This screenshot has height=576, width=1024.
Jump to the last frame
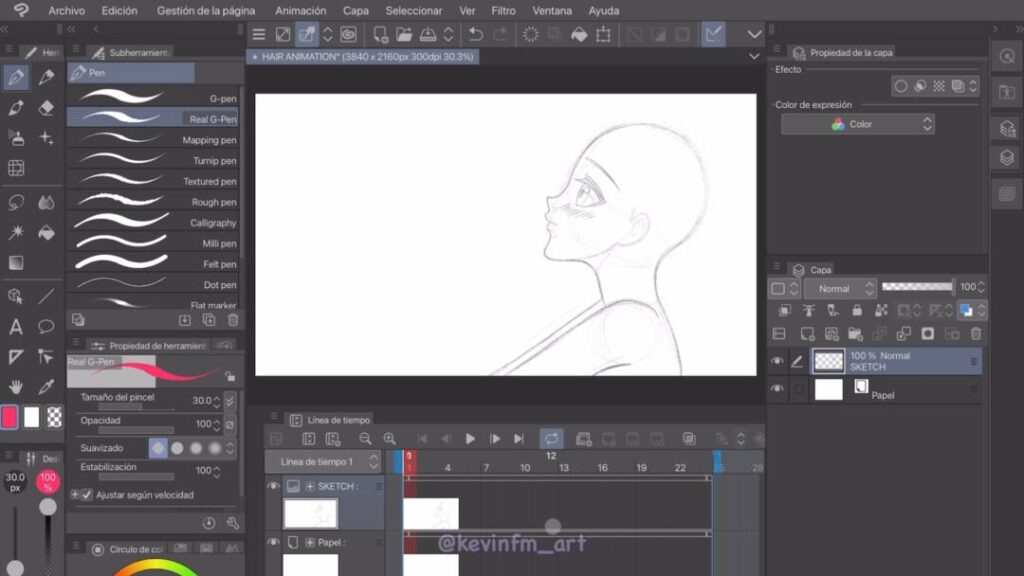point(519,439)
